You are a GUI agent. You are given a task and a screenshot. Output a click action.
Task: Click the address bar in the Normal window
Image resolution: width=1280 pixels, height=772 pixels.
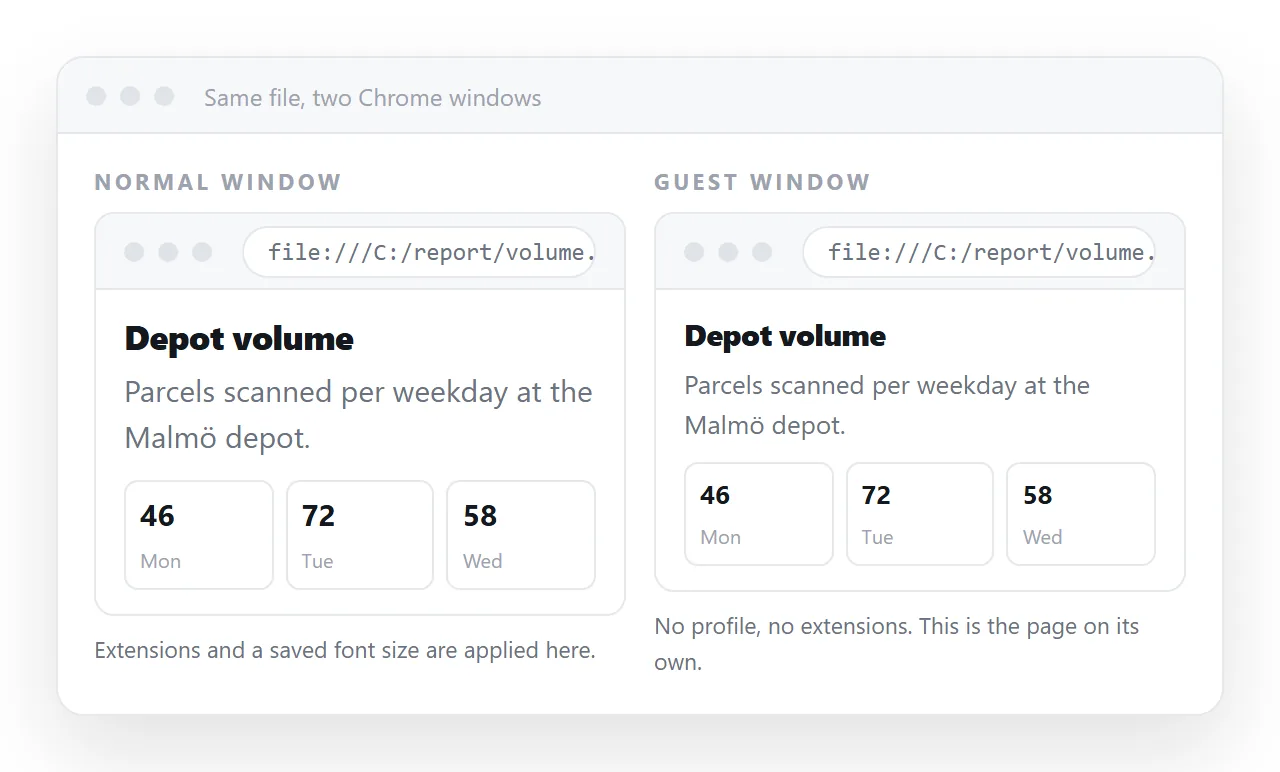point(419,252)
